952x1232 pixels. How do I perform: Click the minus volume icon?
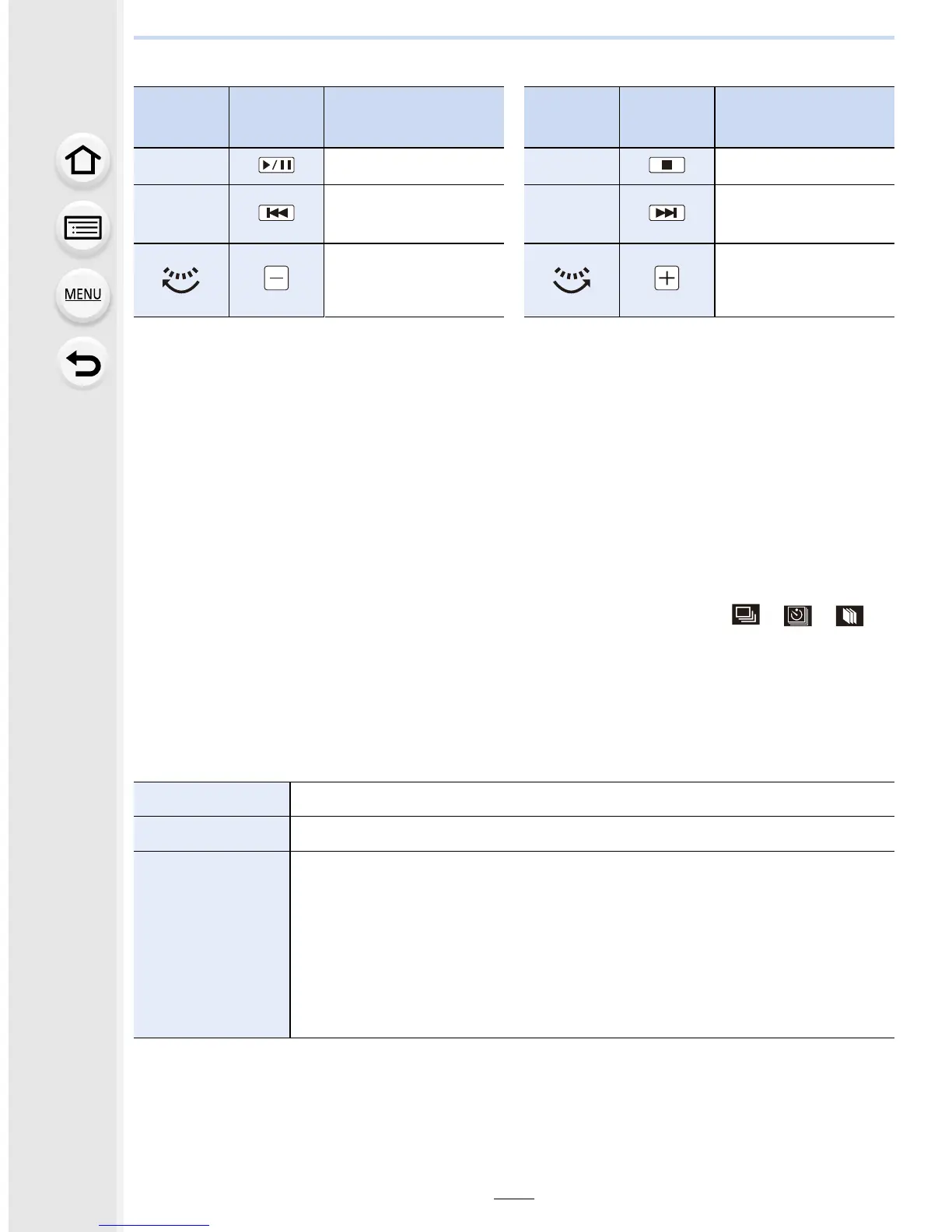(x=276, y=278)
